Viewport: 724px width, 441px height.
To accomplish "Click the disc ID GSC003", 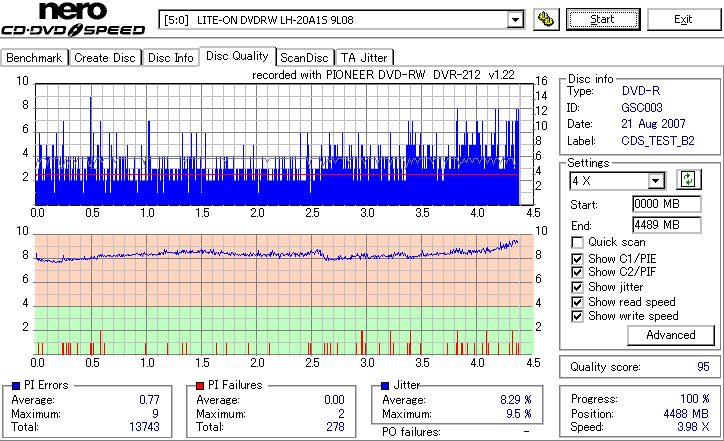I will click(x=642, y=108).
